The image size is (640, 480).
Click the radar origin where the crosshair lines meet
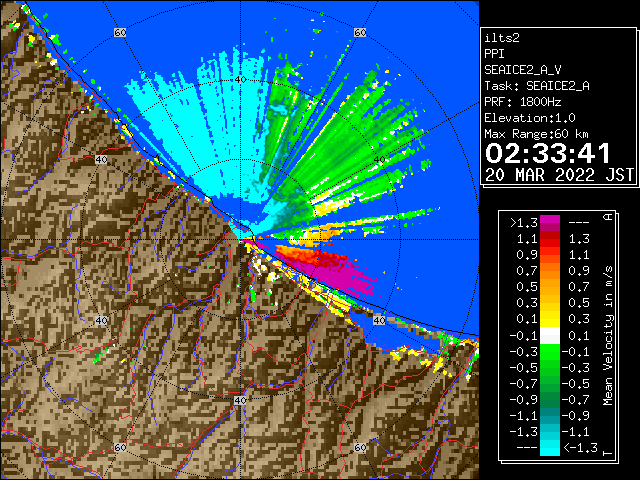[240, 240]
